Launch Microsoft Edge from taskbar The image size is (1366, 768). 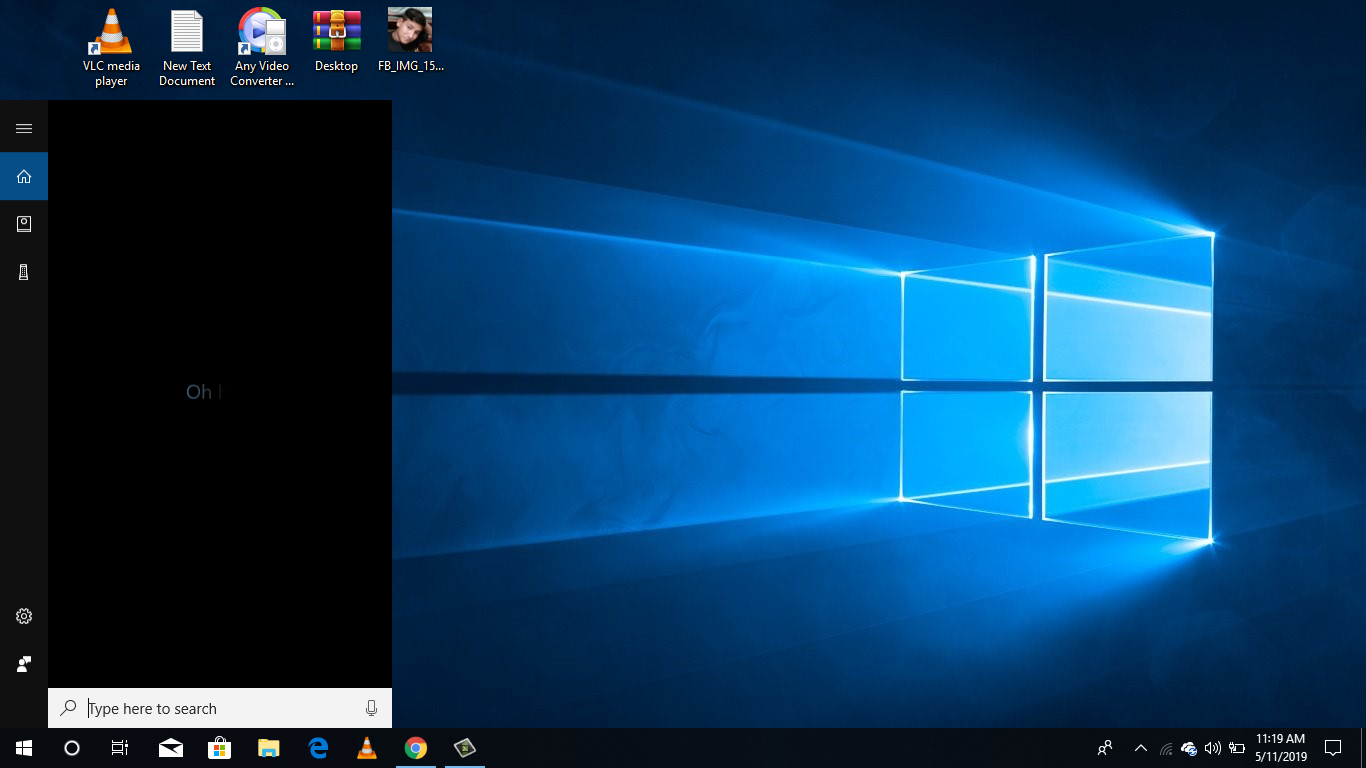tap(318, 748)
